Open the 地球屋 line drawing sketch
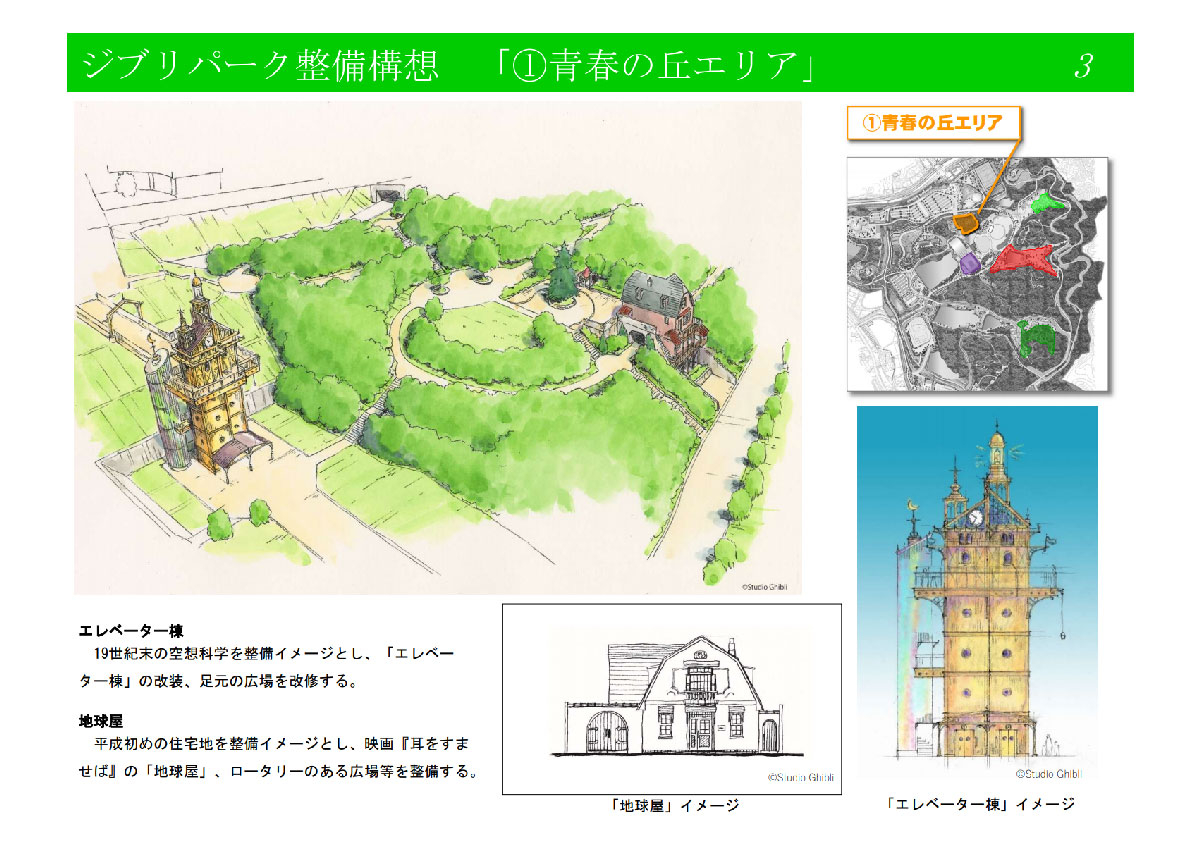This screenshot has width=1200, height=850. (671, 699)
